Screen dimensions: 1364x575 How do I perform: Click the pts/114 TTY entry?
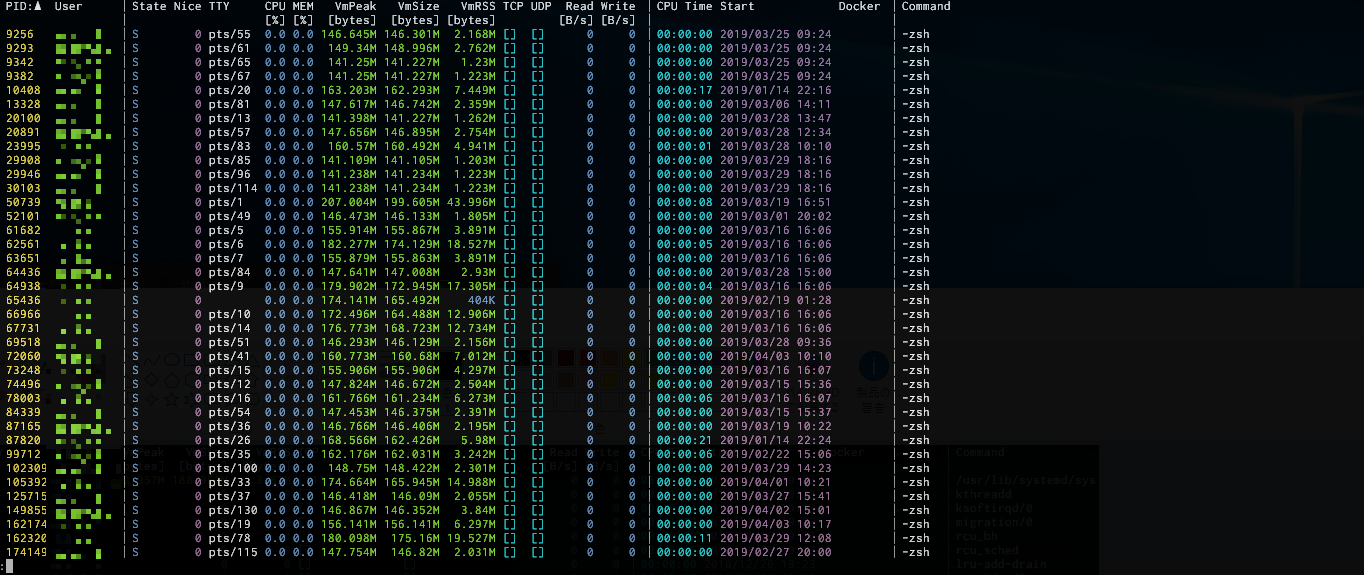[x=233, y=188]
